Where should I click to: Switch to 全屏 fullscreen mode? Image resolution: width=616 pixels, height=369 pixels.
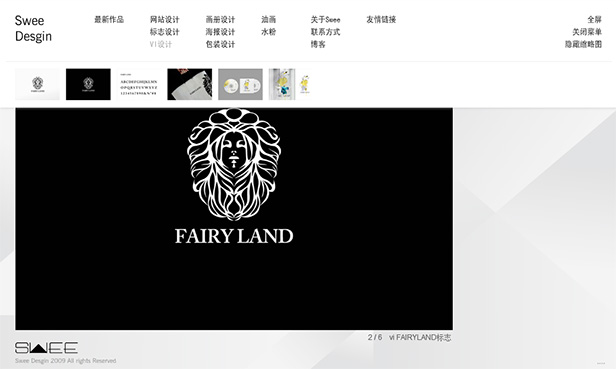point(594,19)
